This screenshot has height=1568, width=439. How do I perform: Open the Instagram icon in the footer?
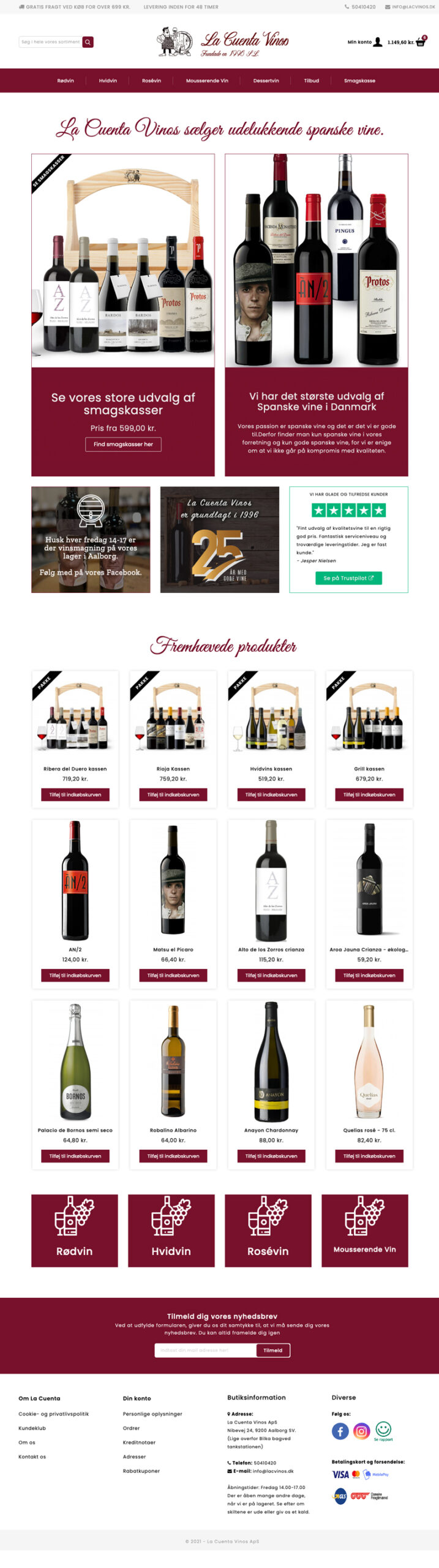(x=362, y=1431)
